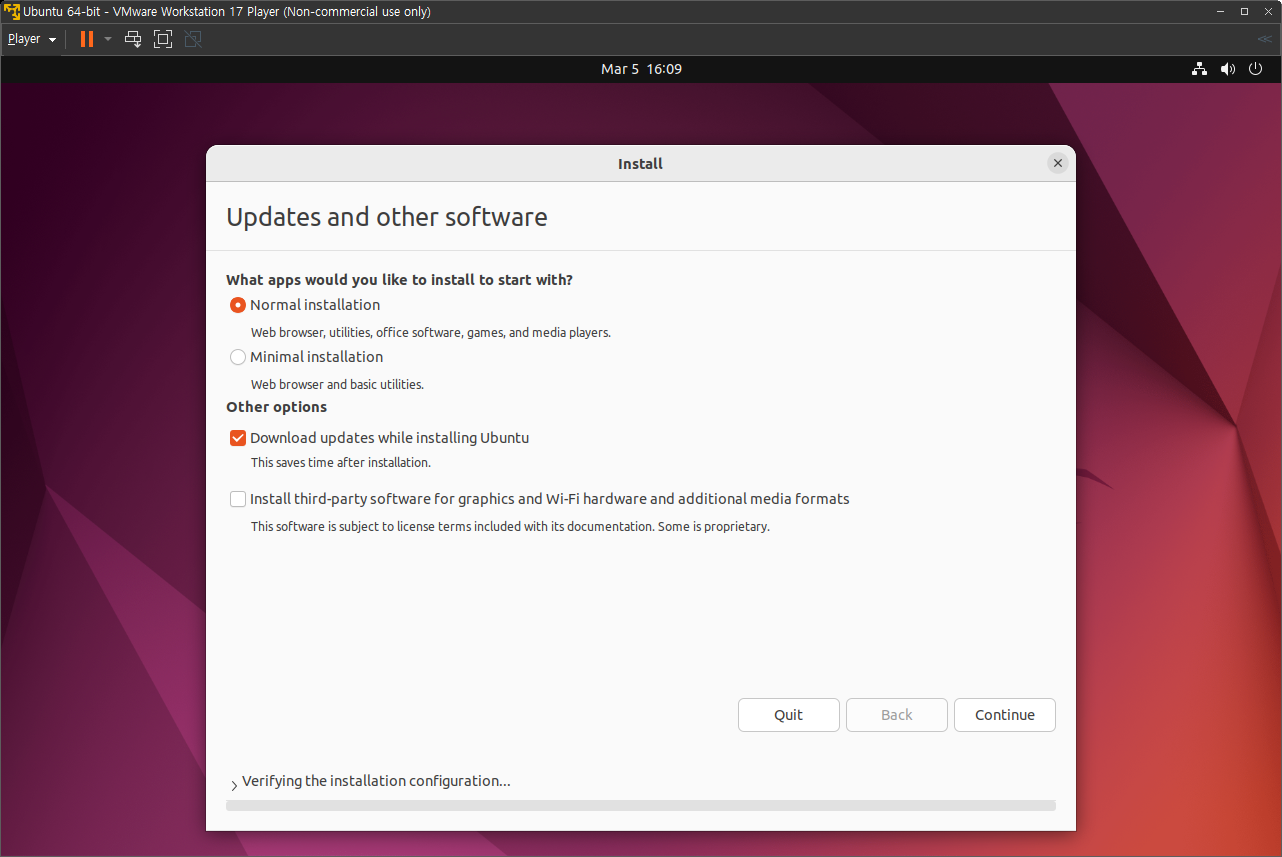Click the Install title bar text
This screenshot has height=857, width=1282.
[640, 163]
